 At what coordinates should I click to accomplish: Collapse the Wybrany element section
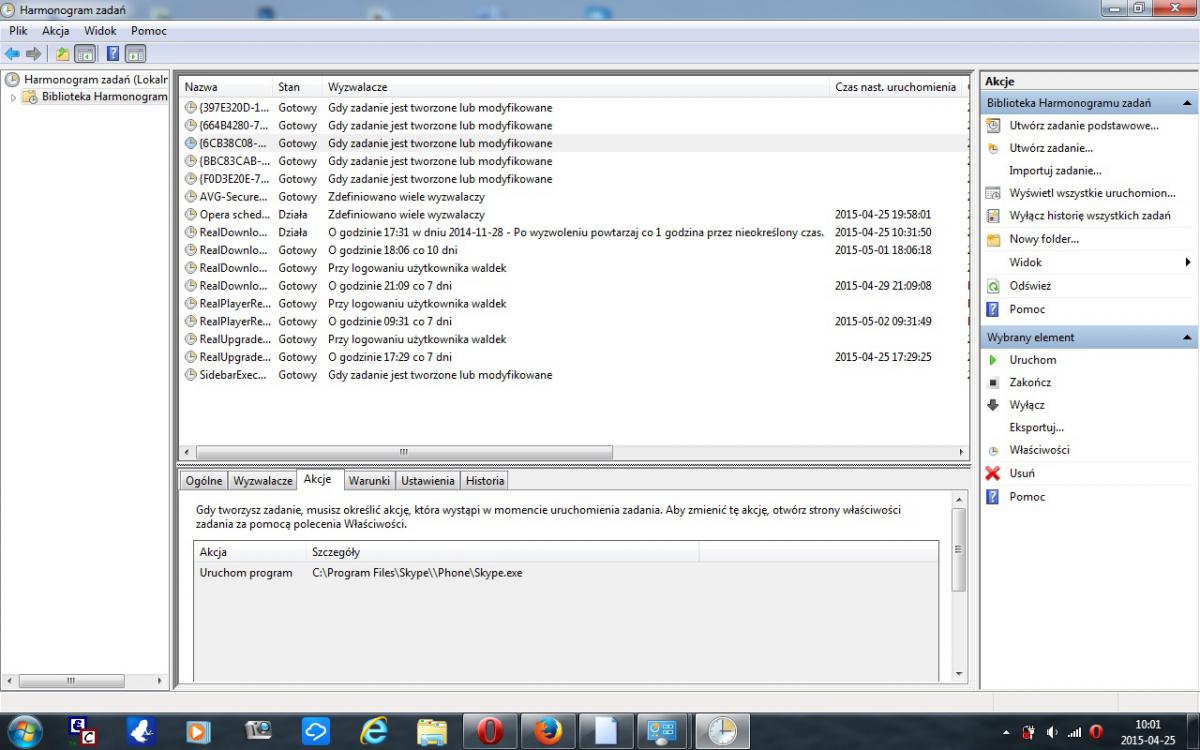point(1187,338)
